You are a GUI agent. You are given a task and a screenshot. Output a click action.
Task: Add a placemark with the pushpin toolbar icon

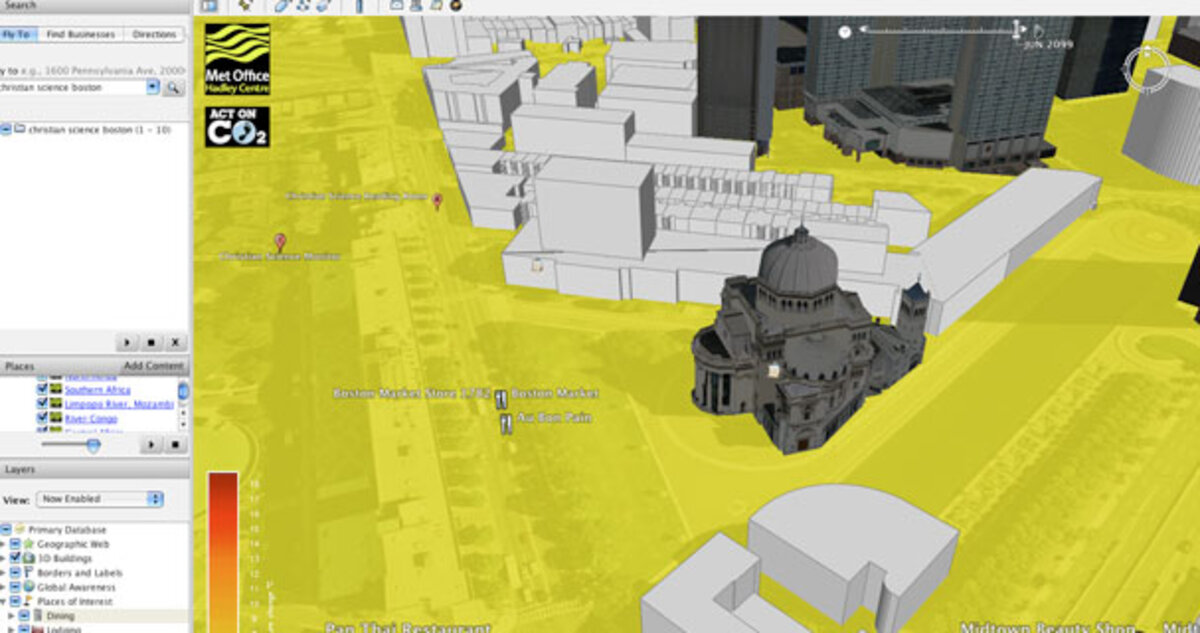243,5
